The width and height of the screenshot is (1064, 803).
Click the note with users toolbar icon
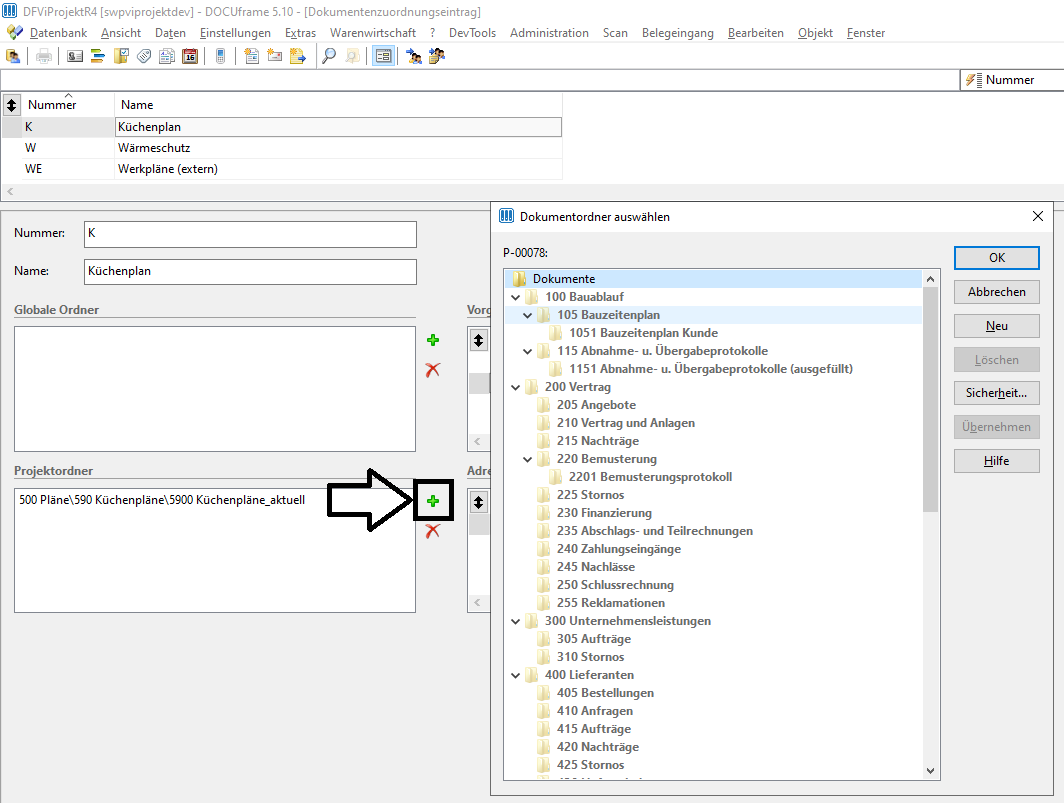point(436,56)
